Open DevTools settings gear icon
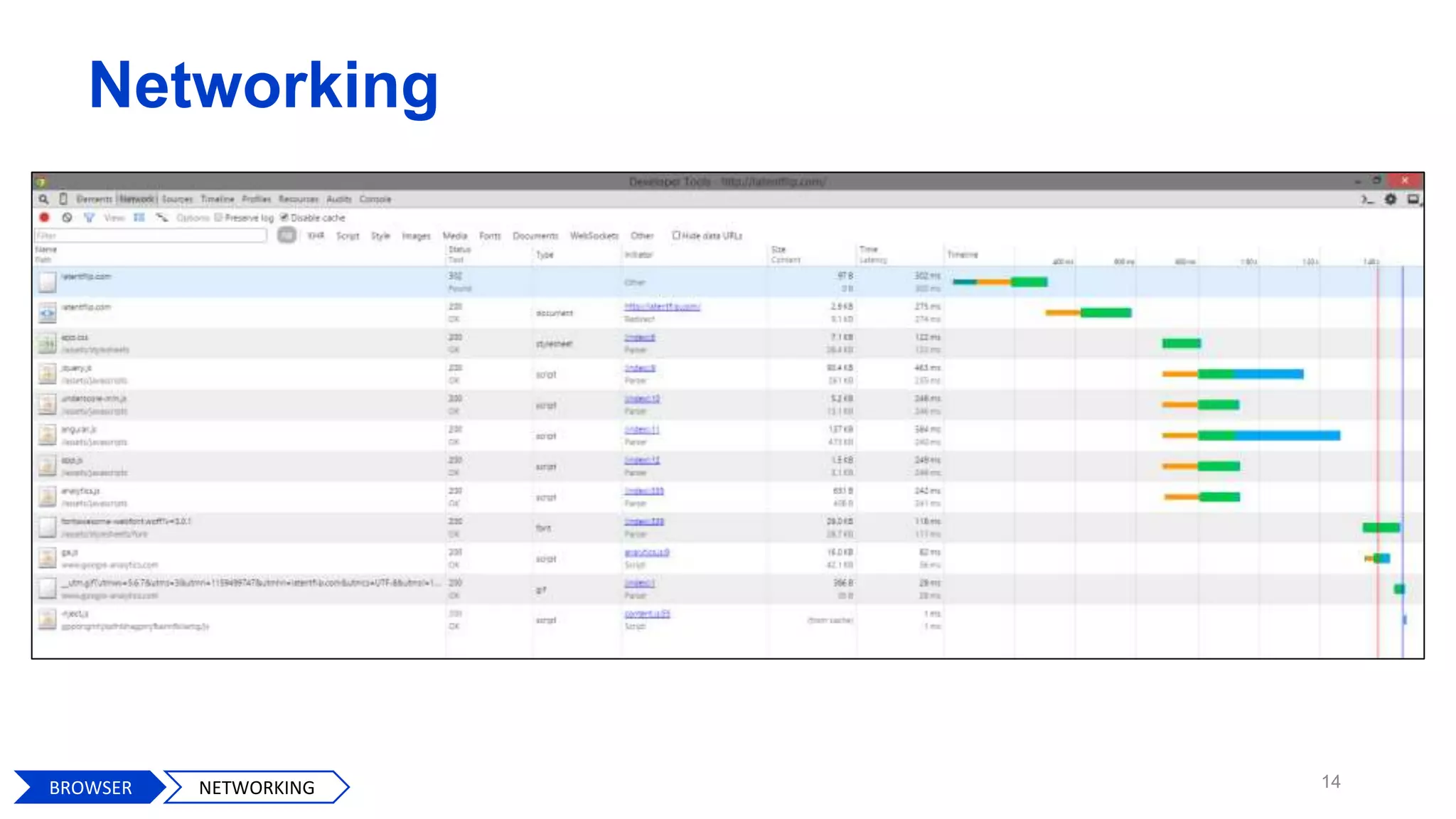Viewport: 1456px width, 819px height. 1391,200
